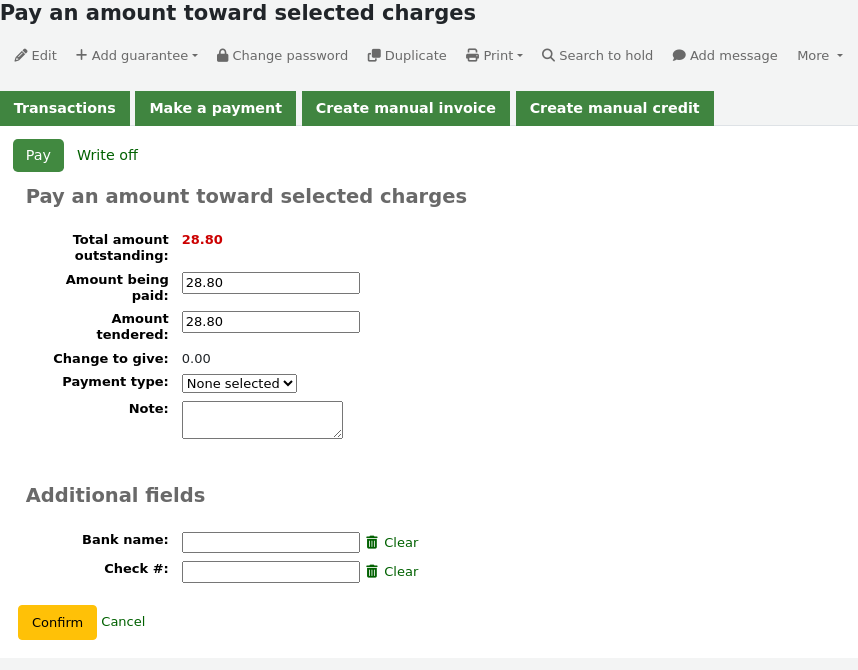Switch to the Make a payment tab
The image size is (858, 670).
coord(216,108)
